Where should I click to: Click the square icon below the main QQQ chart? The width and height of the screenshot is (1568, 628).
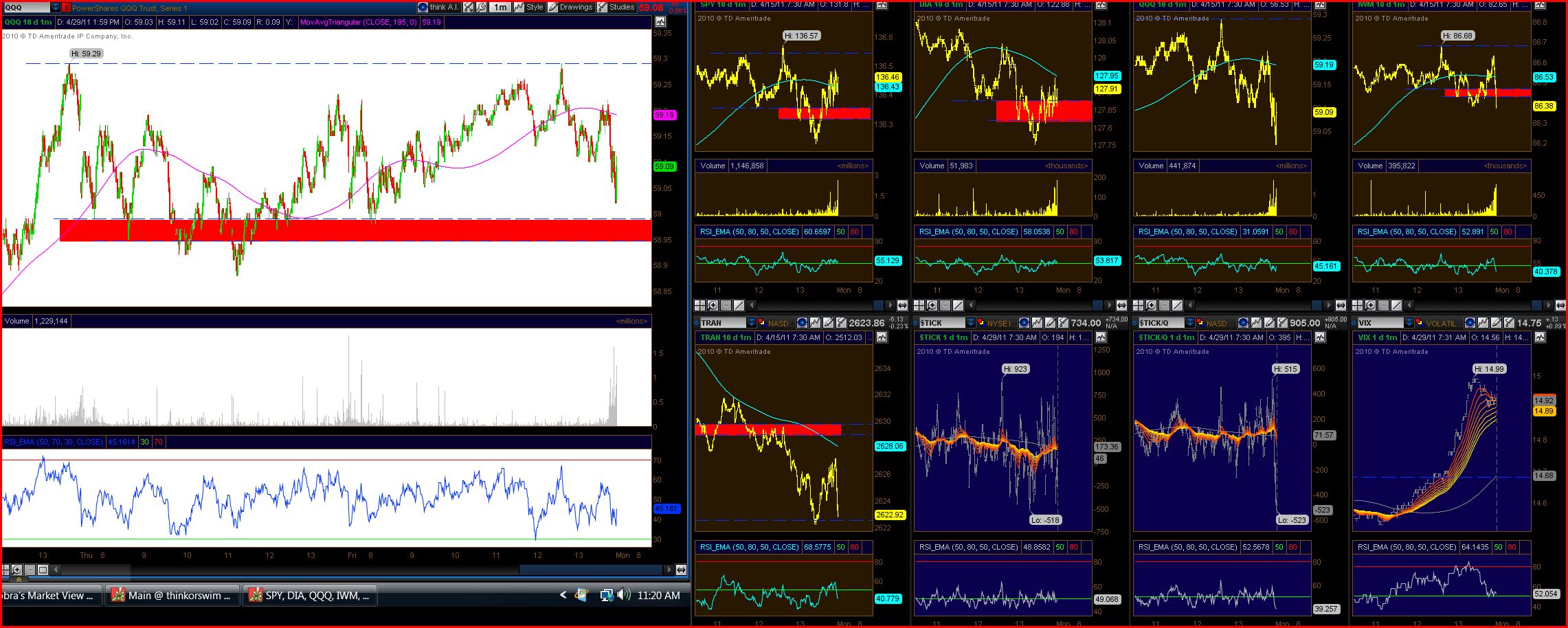43,570
